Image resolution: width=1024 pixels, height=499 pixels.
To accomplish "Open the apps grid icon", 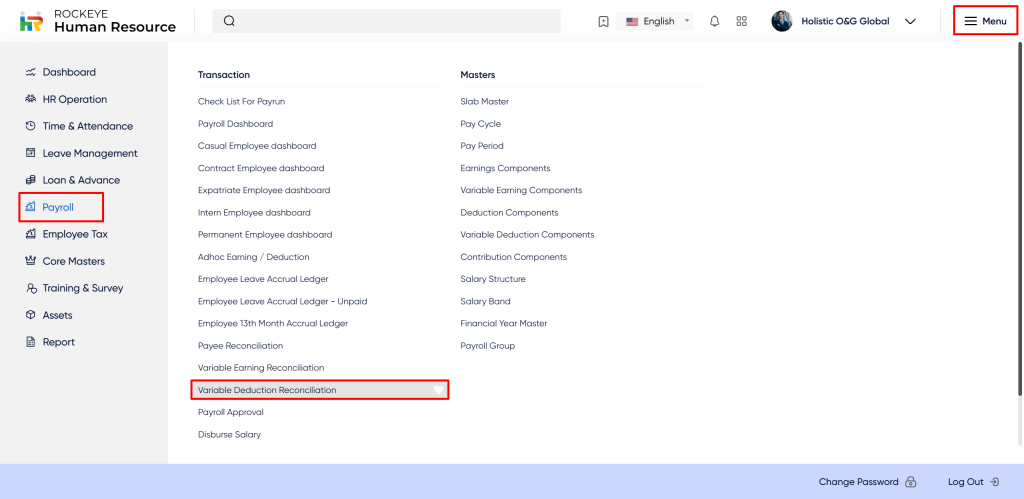I will click(x=741, y=21).
